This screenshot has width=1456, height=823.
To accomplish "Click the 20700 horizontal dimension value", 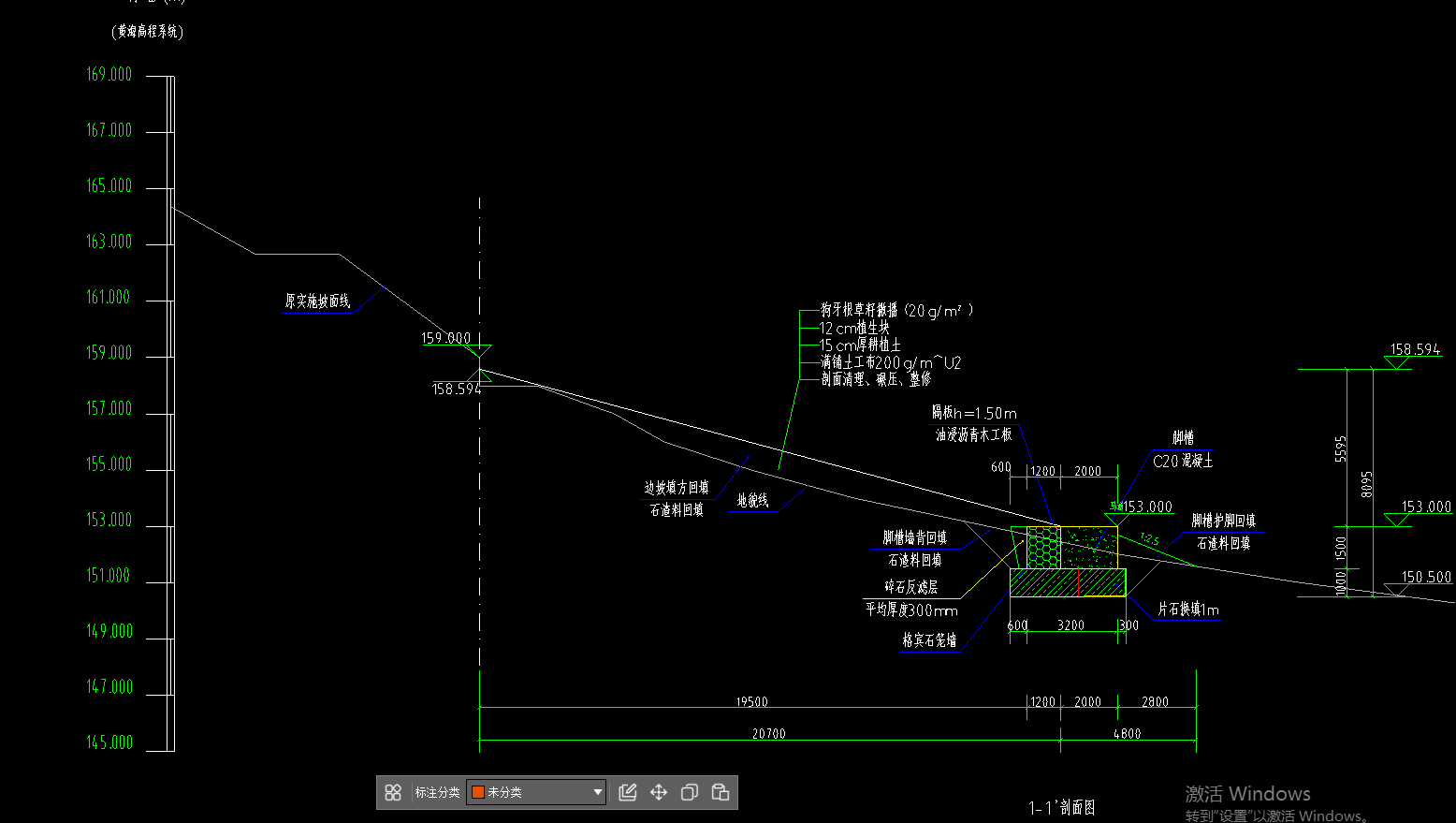I will pos(769,734).
